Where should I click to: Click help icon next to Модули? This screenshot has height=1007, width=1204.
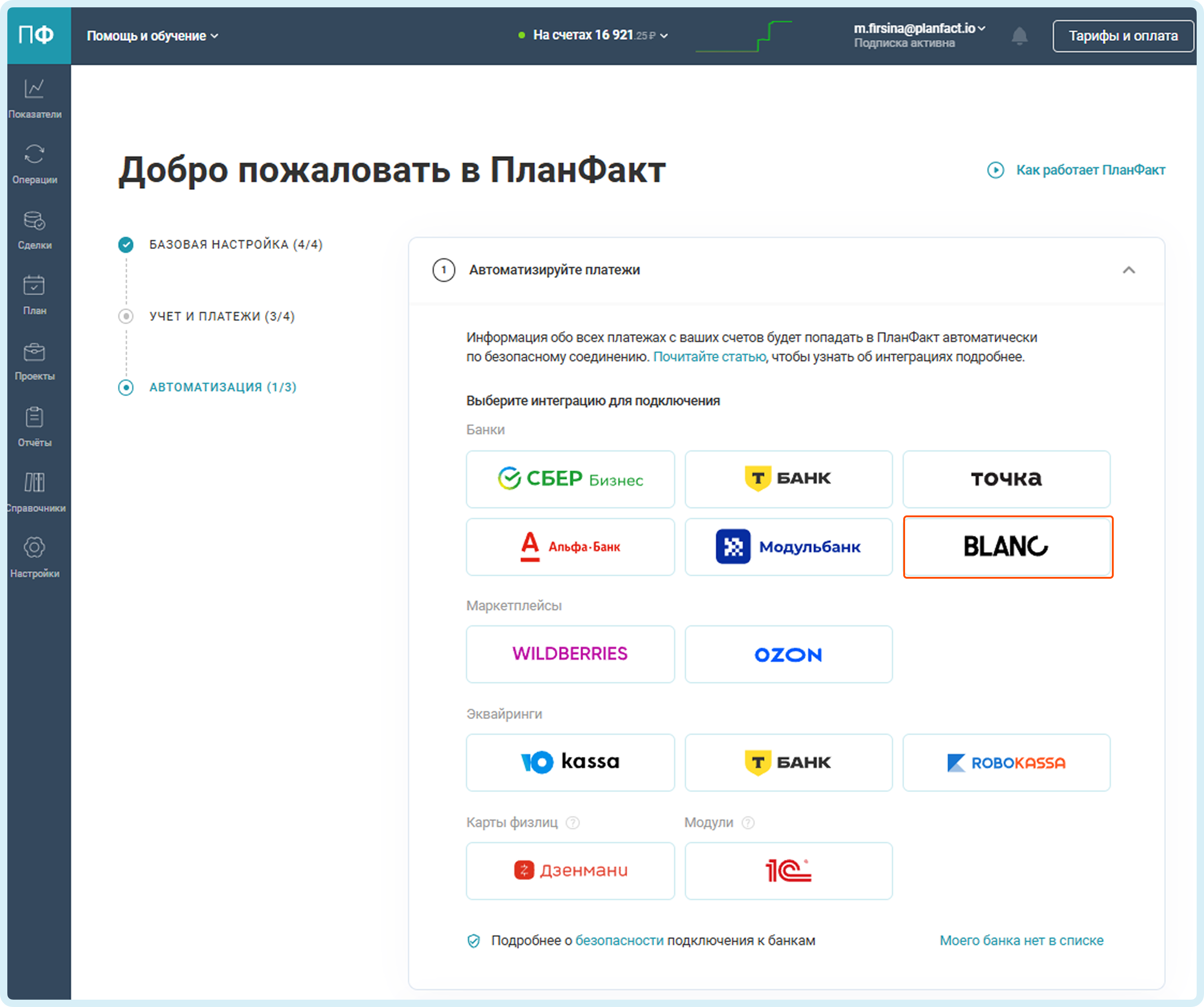pos(748,822)
